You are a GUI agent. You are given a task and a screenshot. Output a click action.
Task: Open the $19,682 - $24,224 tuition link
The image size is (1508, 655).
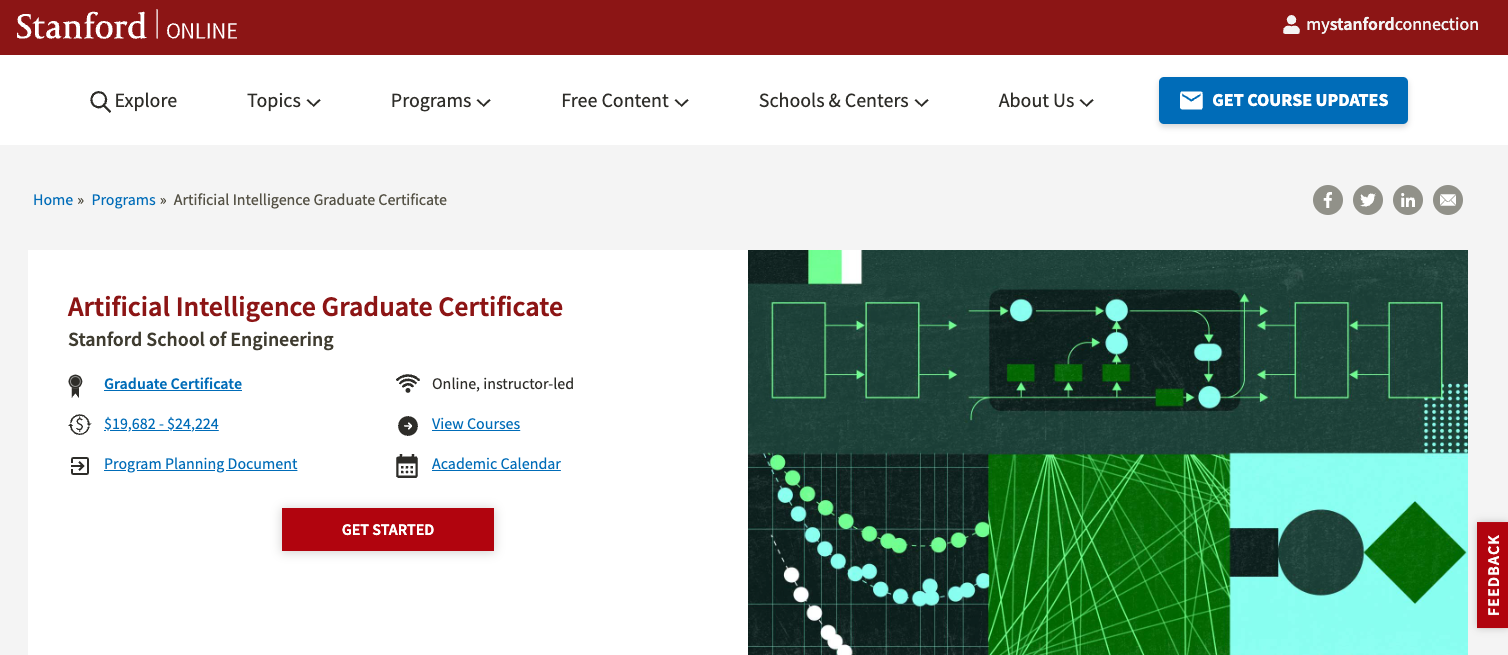pos(161,424)
